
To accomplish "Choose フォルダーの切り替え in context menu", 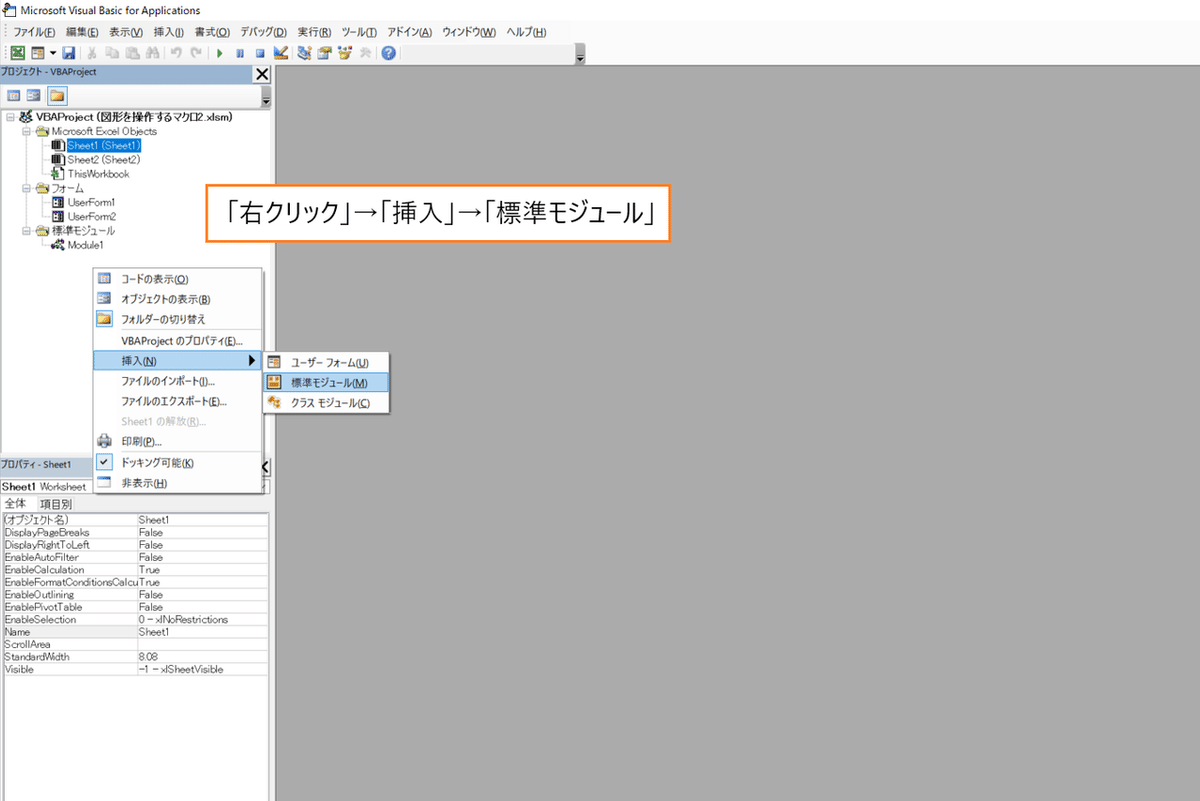I will (177, 319).
